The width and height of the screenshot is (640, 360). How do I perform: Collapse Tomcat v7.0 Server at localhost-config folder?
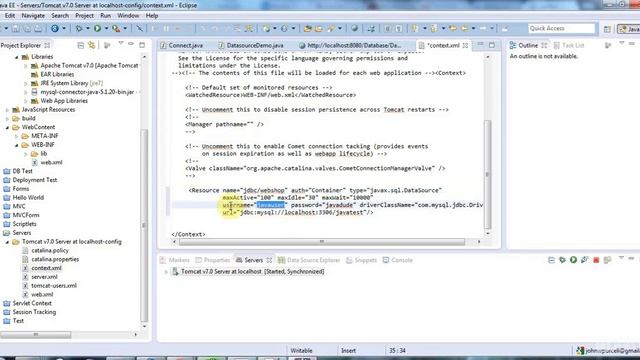point(7,242)
